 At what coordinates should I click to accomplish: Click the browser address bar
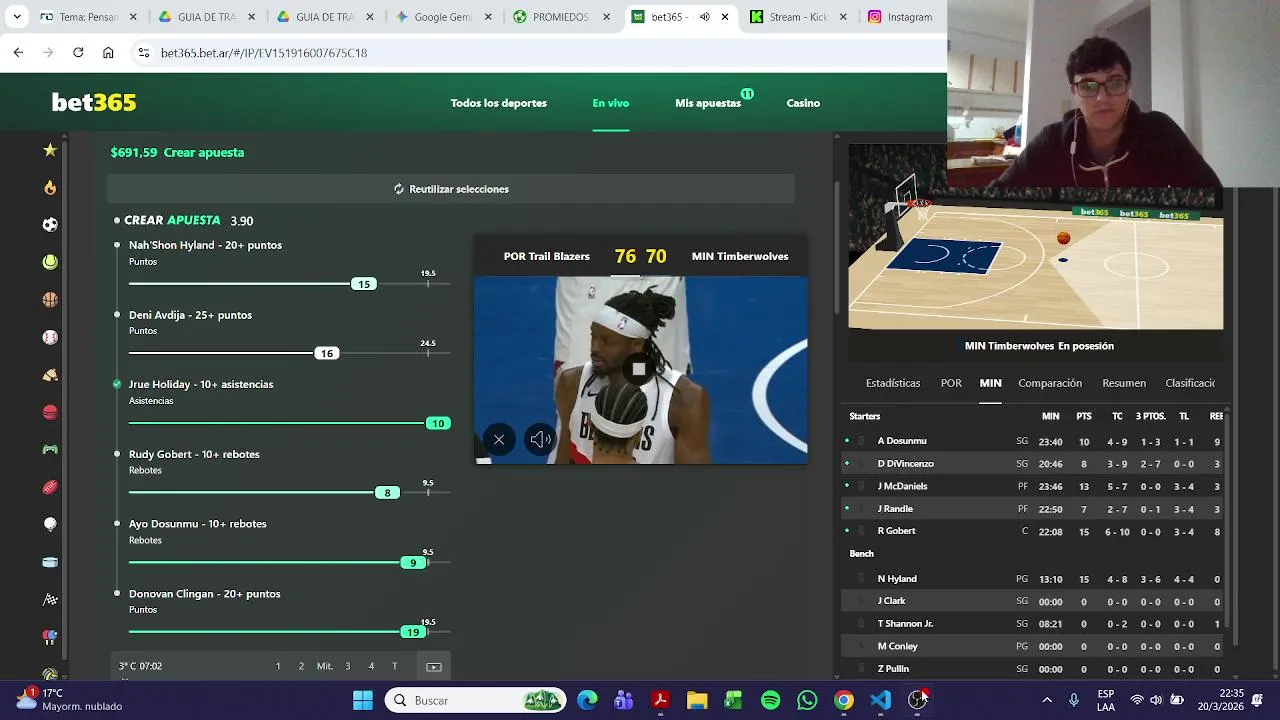540,53
